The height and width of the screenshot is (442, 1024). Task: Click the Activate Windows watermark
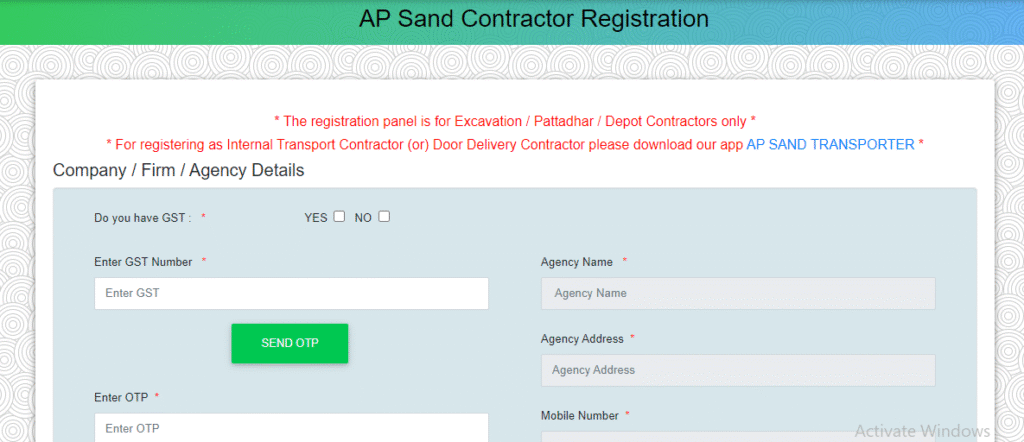point(919,429)
